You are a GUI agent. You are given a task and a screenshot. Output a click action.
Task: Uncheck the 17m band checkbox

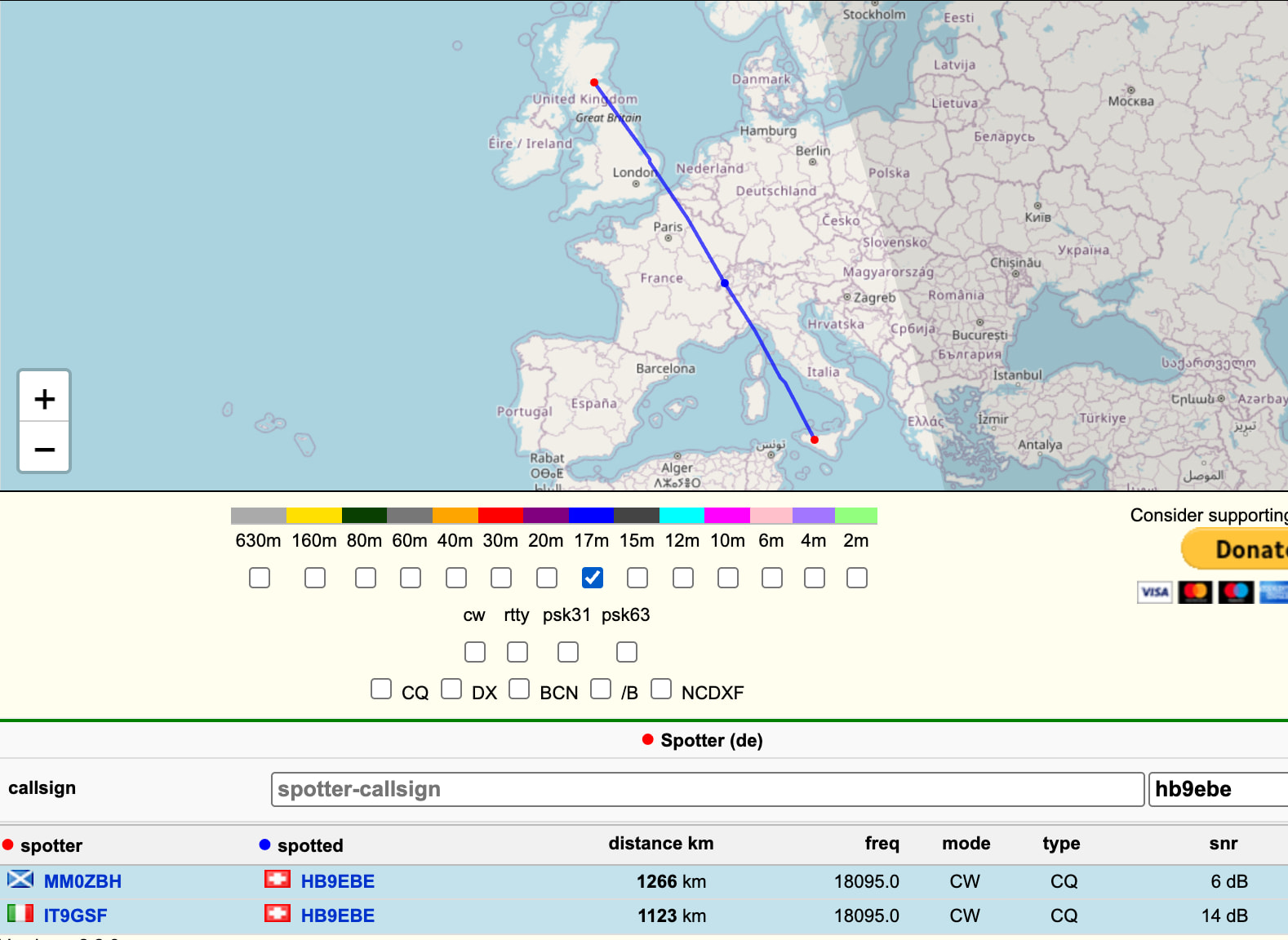pos(593,578)
